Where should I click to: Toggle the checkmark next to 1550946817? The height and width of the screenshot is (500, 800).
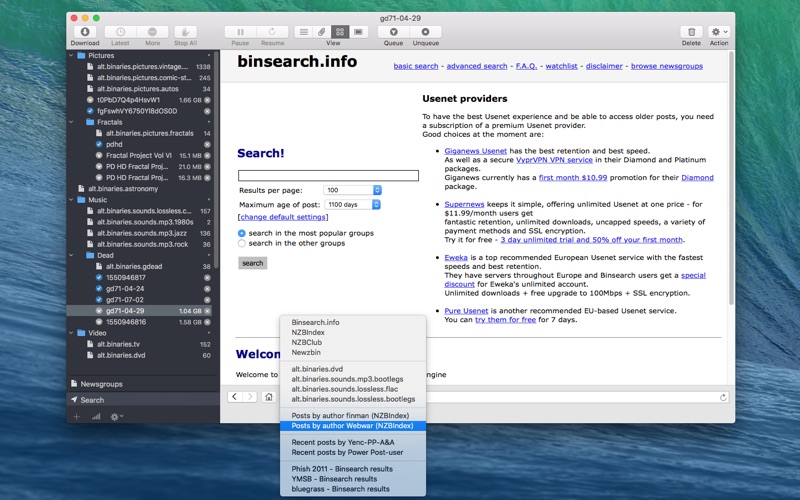(x=99, y=278)
